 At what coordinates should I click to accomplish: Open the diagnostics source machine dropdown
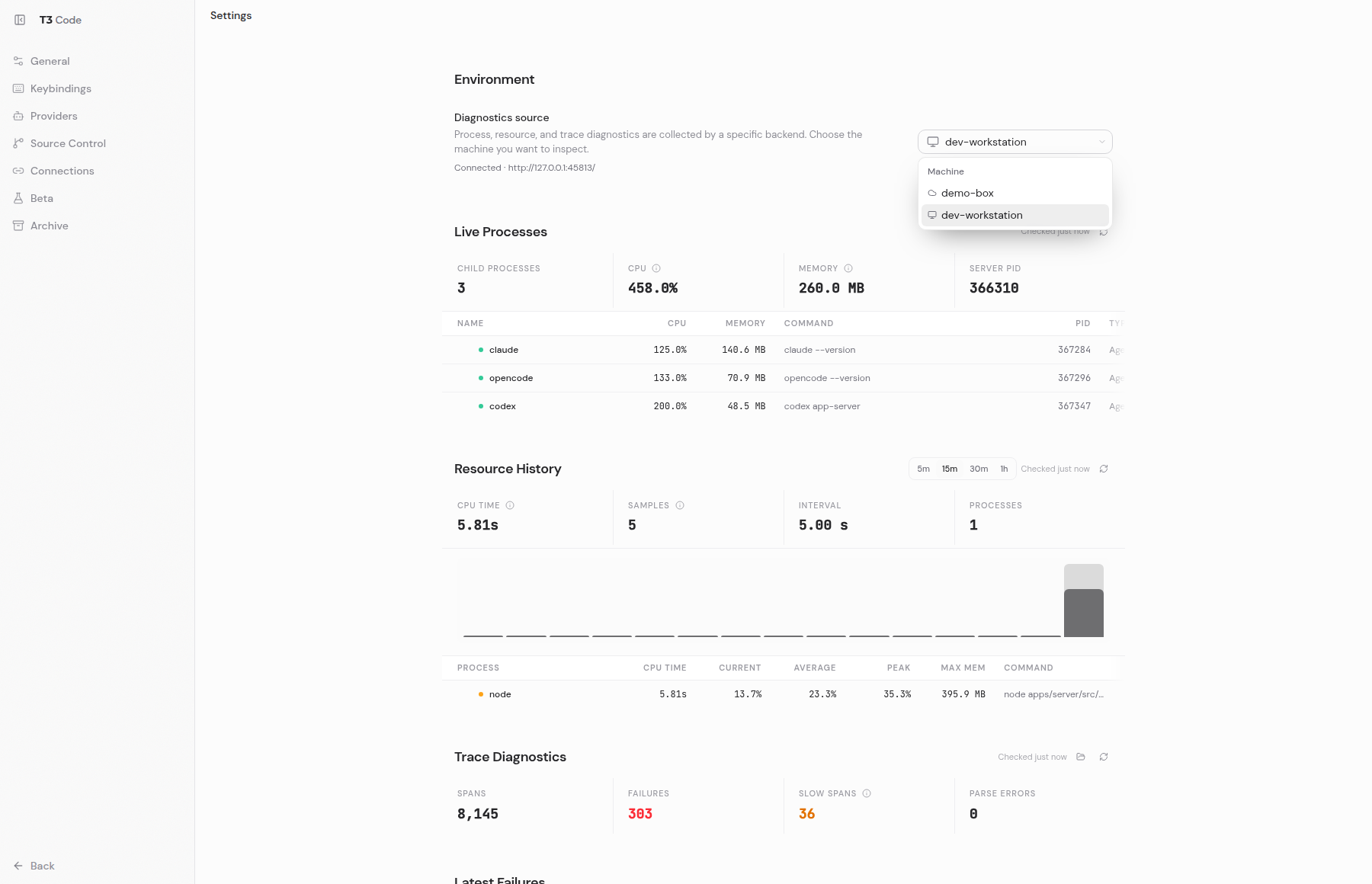pos(1015,142)
